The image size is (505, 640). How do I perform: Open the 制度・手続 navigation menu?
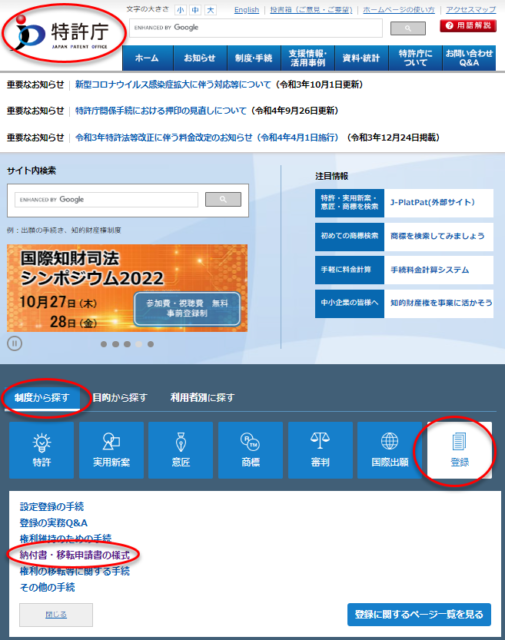[x=254, y=58]
